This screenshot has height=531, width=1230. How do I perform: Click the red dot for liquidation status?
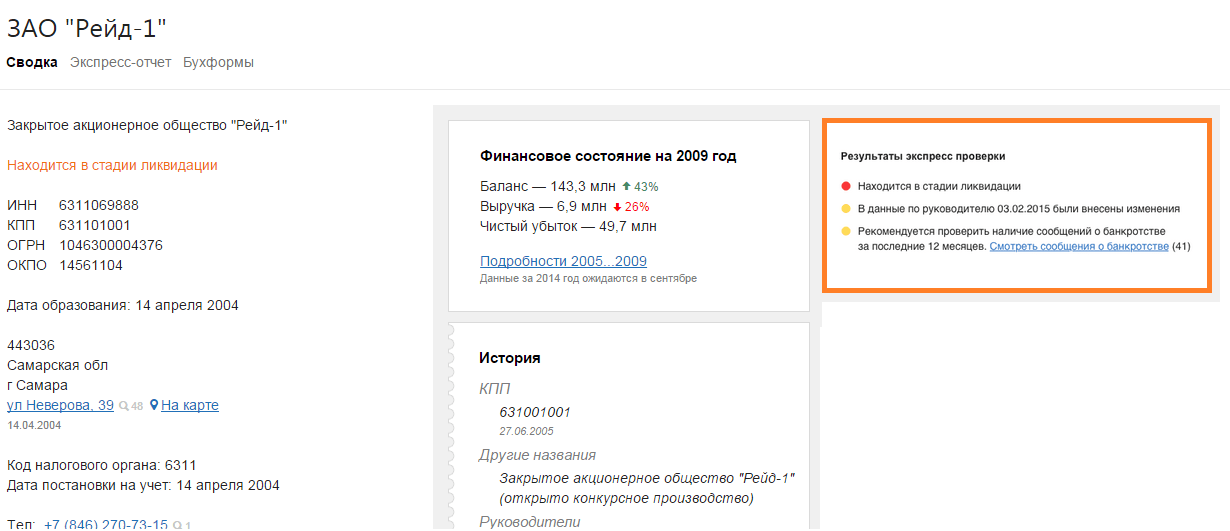[845, 186]
